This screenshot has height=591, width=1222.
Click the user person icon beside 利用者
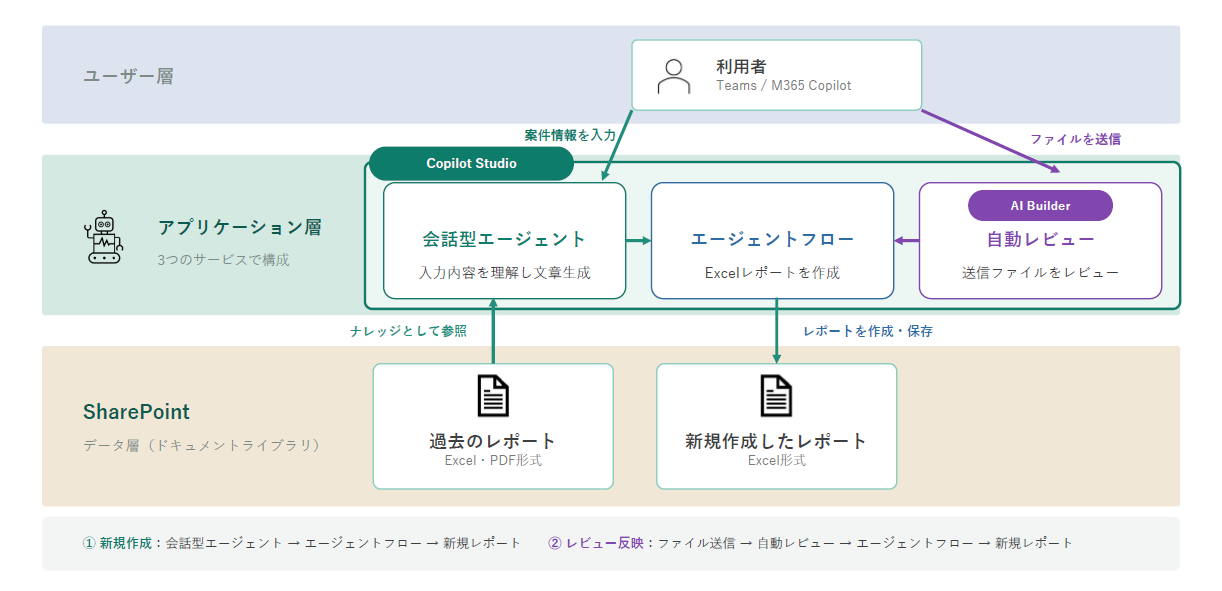point(674,76)
